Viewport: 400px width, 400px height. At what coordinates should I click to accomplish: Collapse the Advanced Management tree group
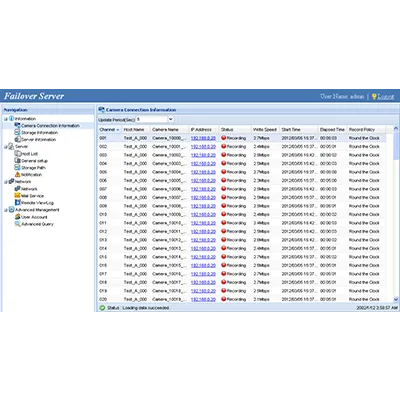pyautogui.click(x=6, y=210)
